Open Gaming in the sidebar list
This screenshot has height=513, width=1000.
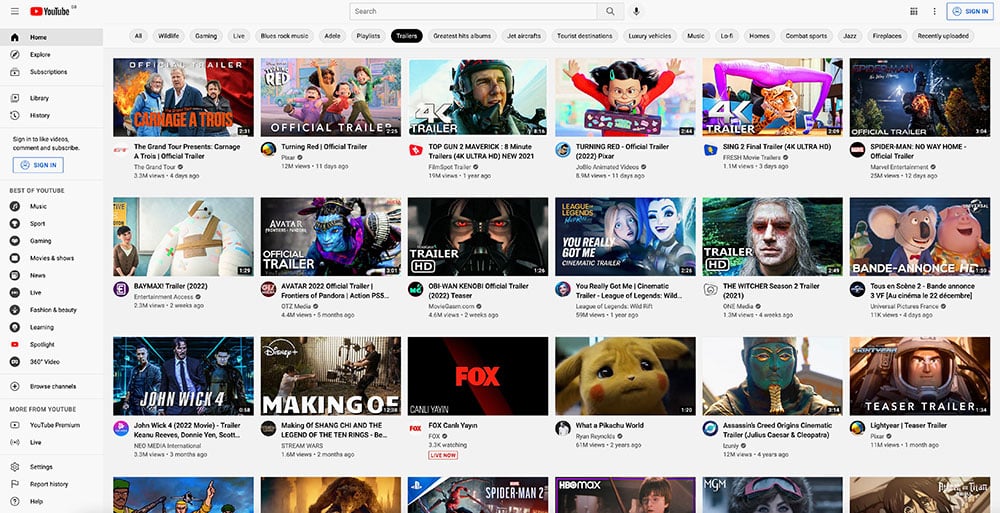tap(51, 241)
